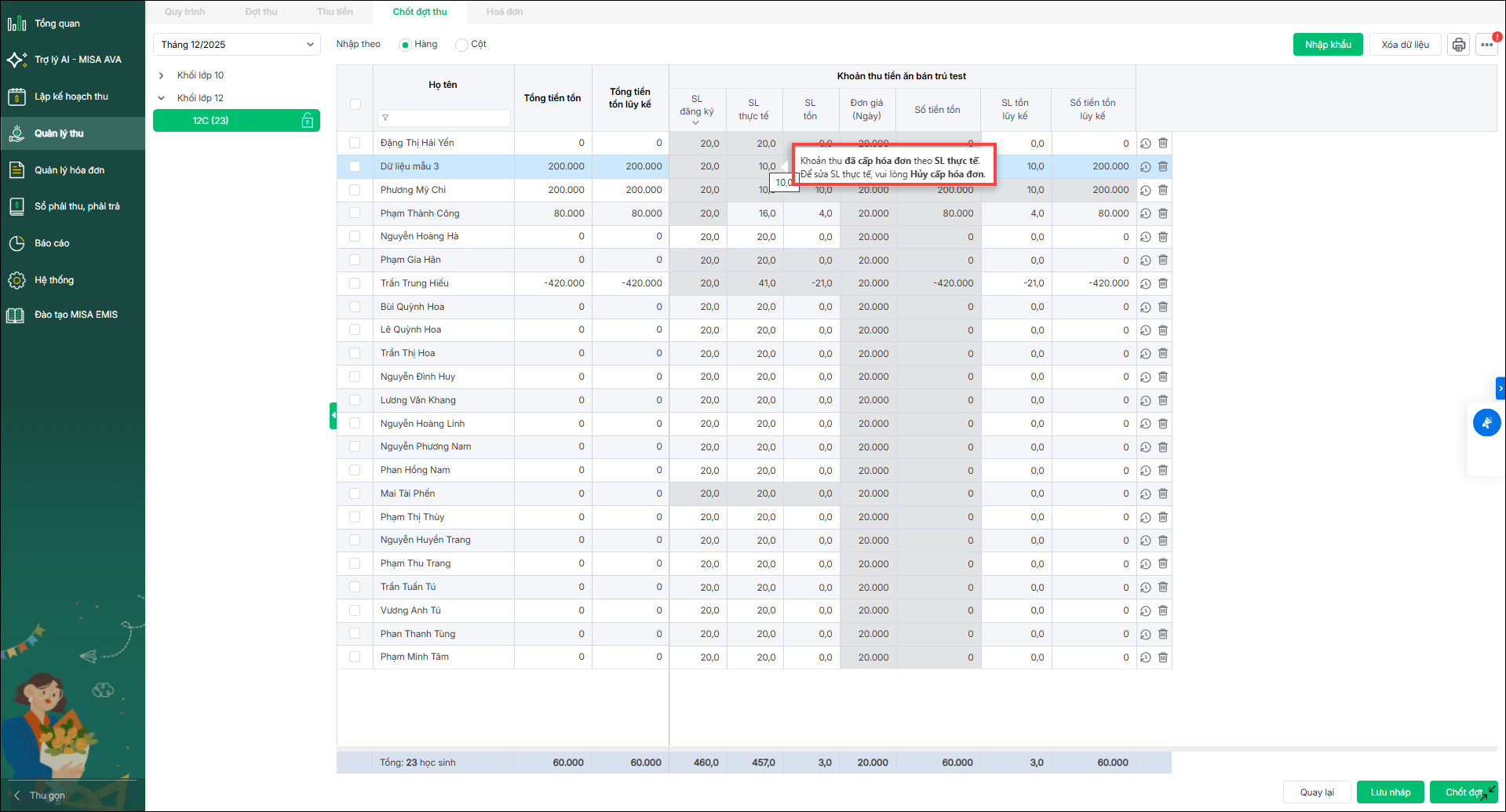1506x812 pixels.
Task: Delete the Phạm Thành Công row via trash icon
Action: (1163, 213)
